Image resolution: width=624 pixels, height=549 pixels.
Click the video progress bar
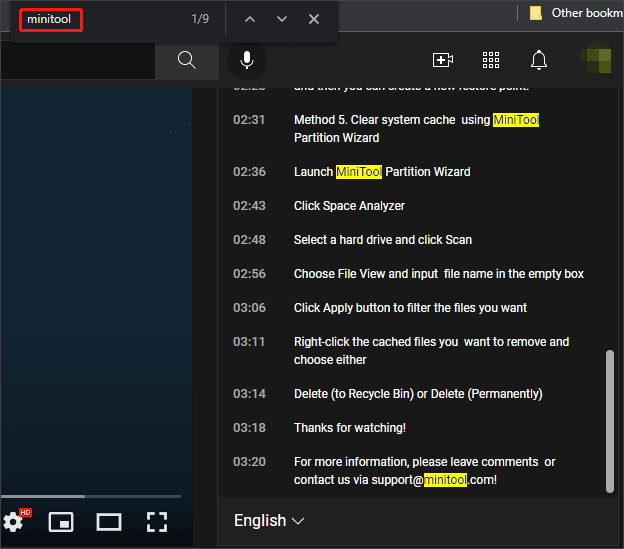[x=91, y=496]
